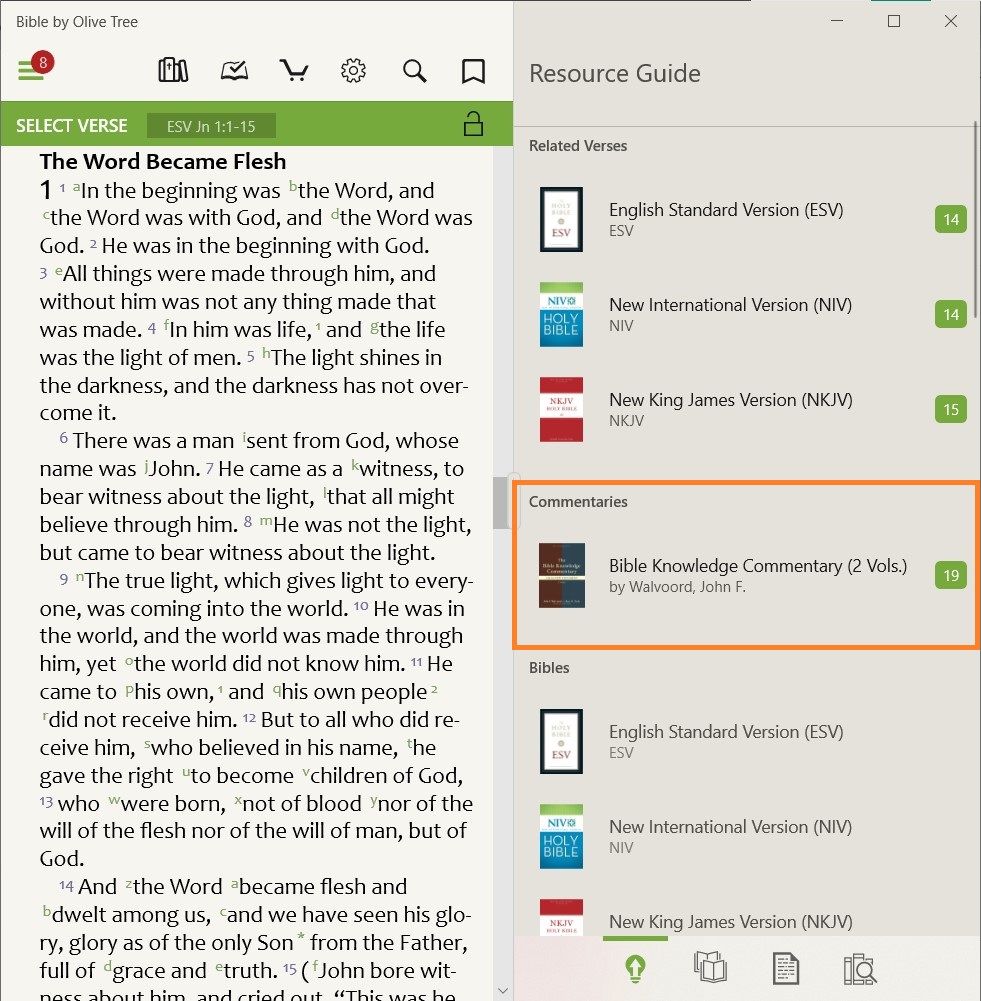
Task: Click cross-reference 'z' before 'the Word' in verse 14
Action: [129, 883]
